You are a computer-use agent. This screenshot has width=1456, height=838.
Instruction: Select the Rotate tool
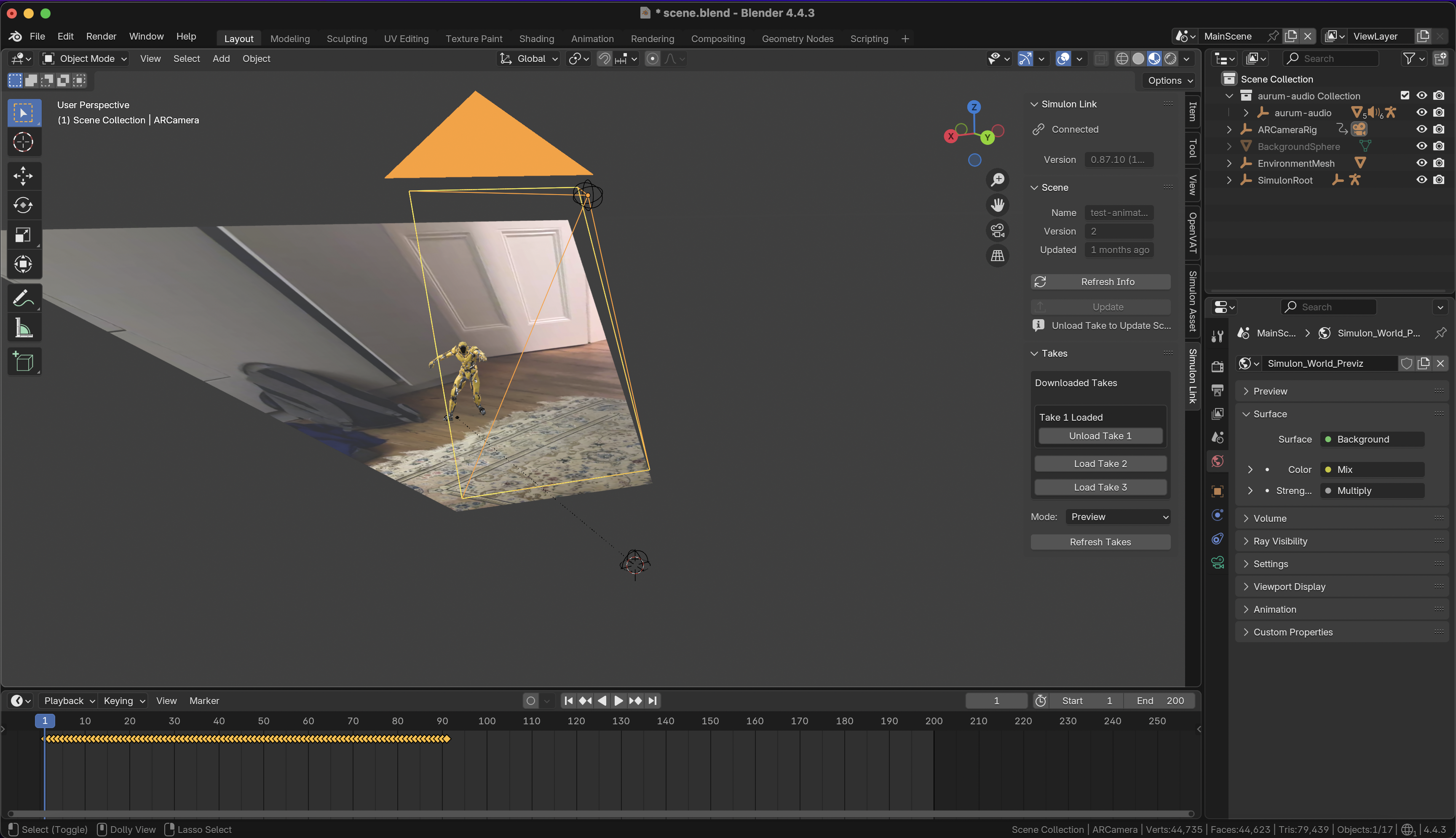tap(23, 205)
